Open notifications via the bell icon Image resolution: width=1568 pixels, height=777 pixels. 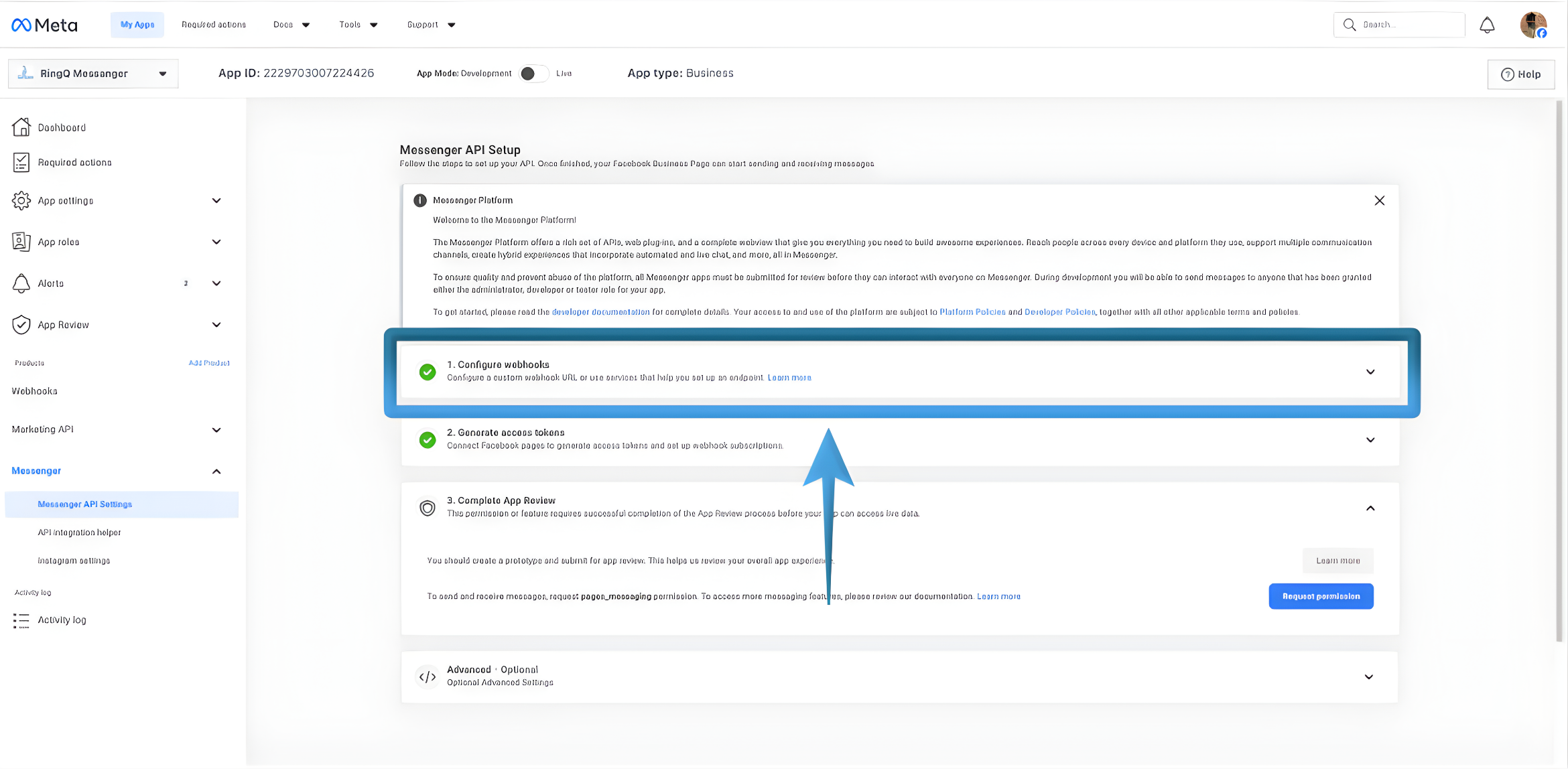(x=1487, y=24)
